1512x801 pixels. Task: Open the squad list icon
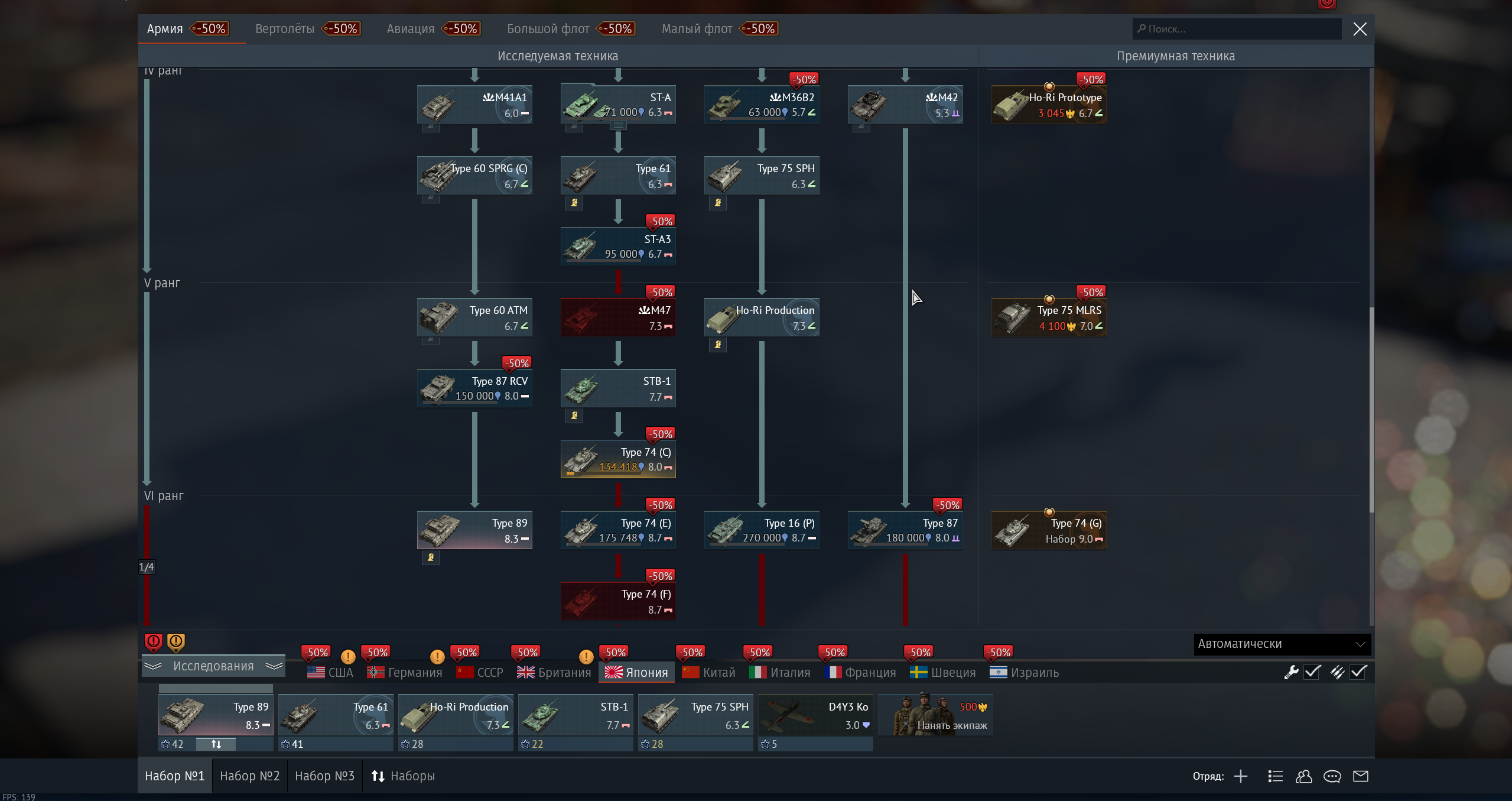coord(1275,776)
